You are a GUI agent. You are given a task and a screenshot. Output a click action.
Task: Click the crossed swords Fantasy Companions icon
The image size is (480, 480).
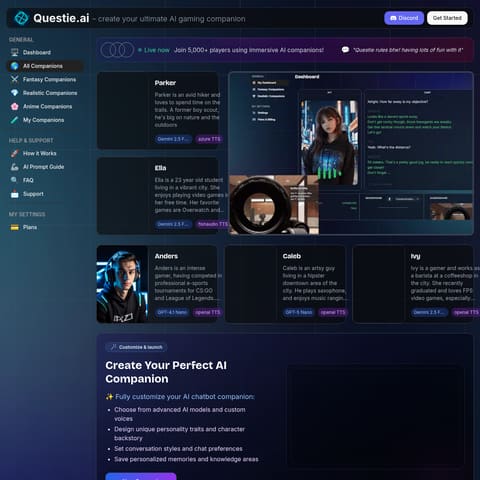click(x=14, y=79)
